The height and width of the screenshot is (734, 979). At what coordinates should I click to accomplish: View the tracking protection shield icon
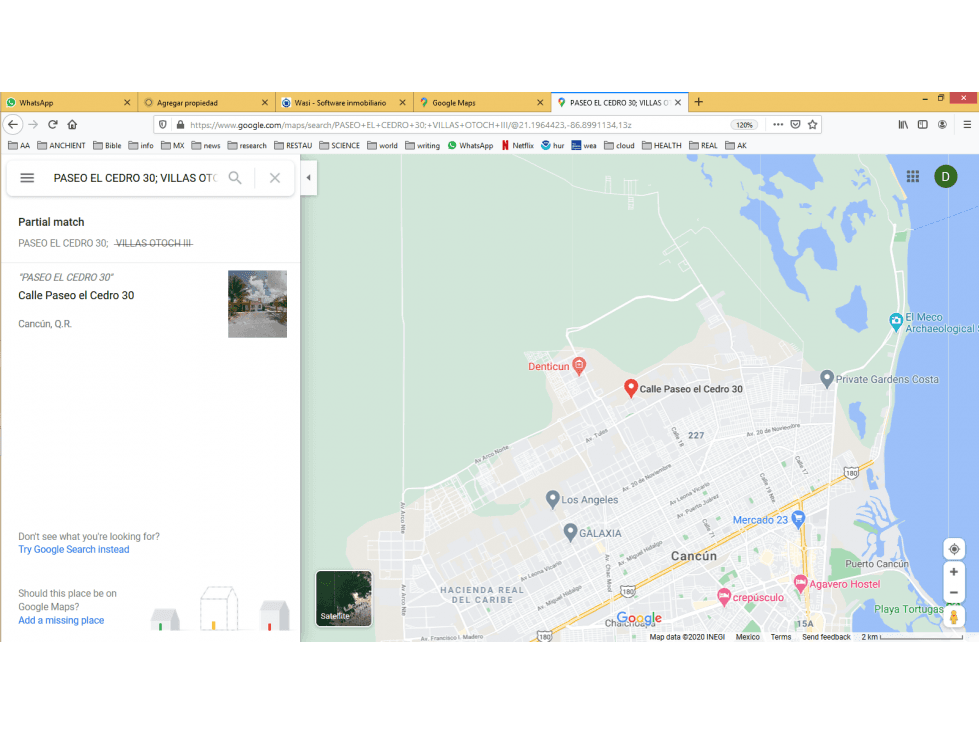pyautogui.click(x=162, y=124)
